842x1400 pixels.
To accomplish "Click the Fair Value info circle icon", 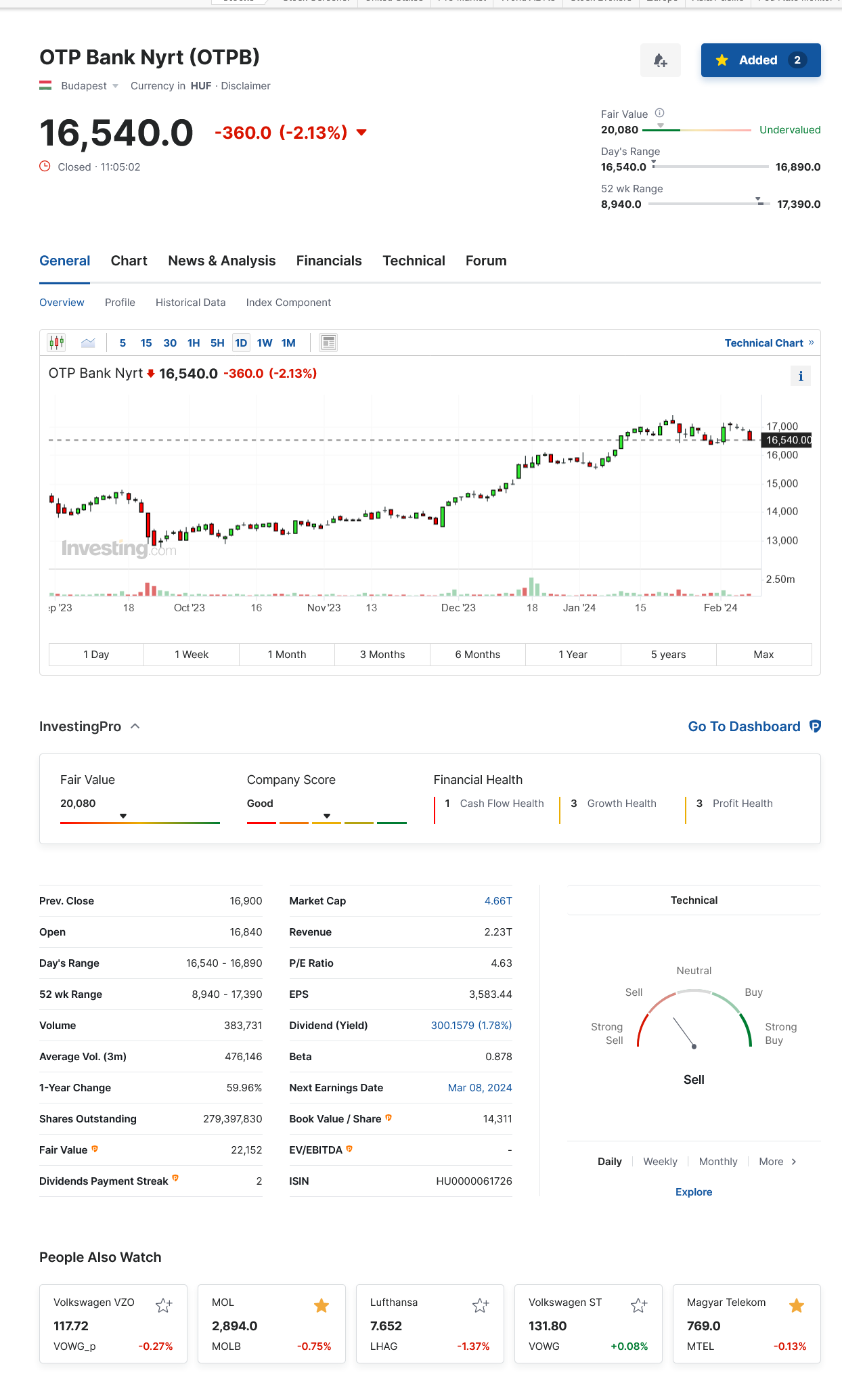I will tap(659, 113).
